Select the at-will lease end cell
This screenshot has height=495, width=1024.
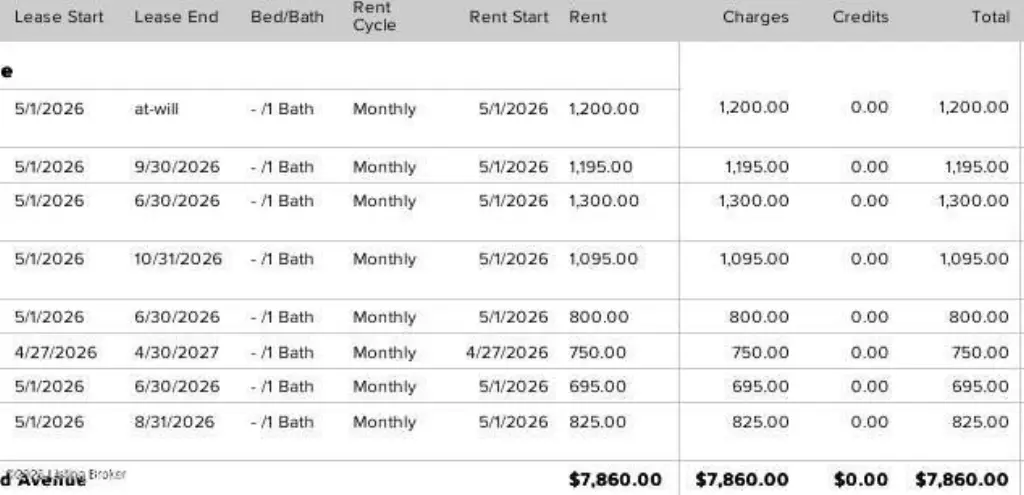156,108
